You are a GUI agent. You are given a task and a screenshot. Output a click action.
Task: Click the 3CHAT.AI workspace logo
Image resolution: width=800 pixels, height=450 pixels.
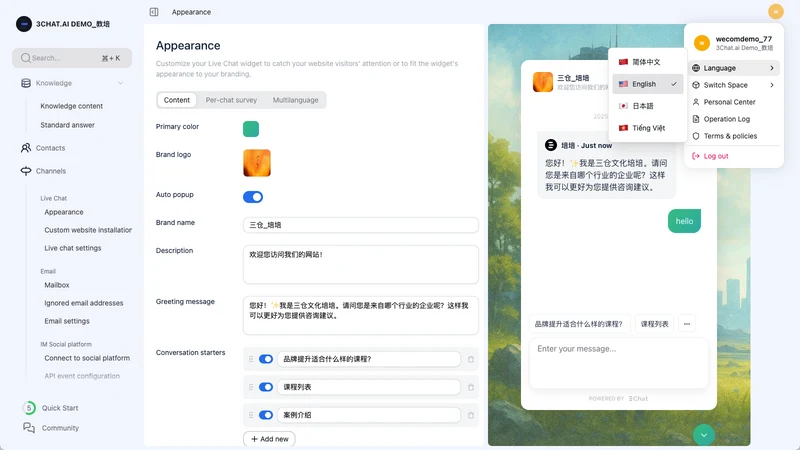[23, 23]
